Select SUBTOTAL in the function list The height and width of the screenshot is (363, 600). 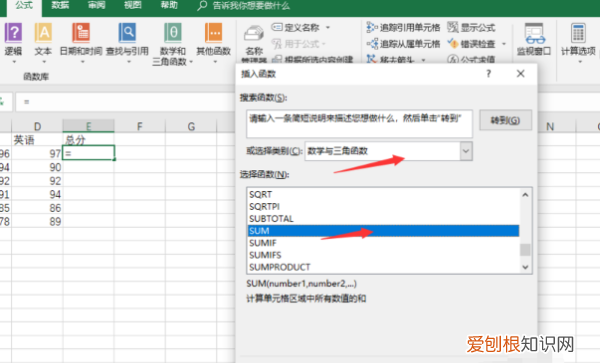383,219
